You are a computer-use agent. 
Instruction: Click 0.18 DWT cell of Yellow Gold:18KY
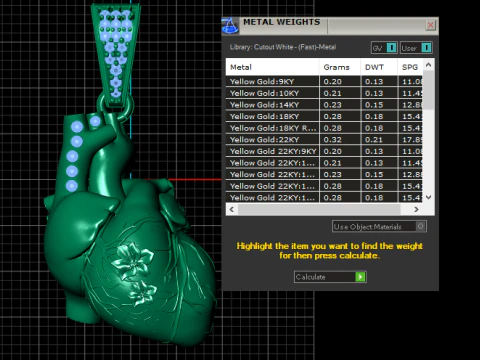379,117
